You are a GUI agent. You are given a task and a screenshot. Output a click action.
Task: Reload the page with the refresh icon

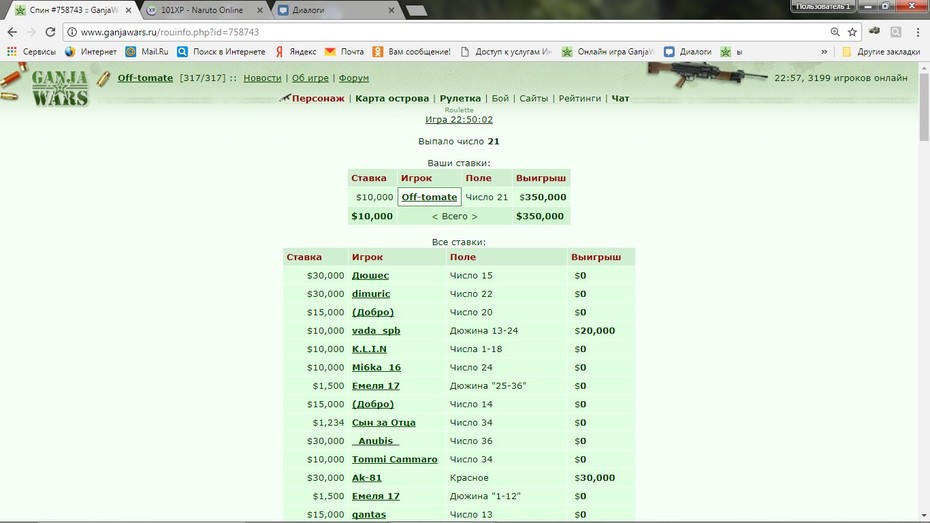tap(50, 32)
